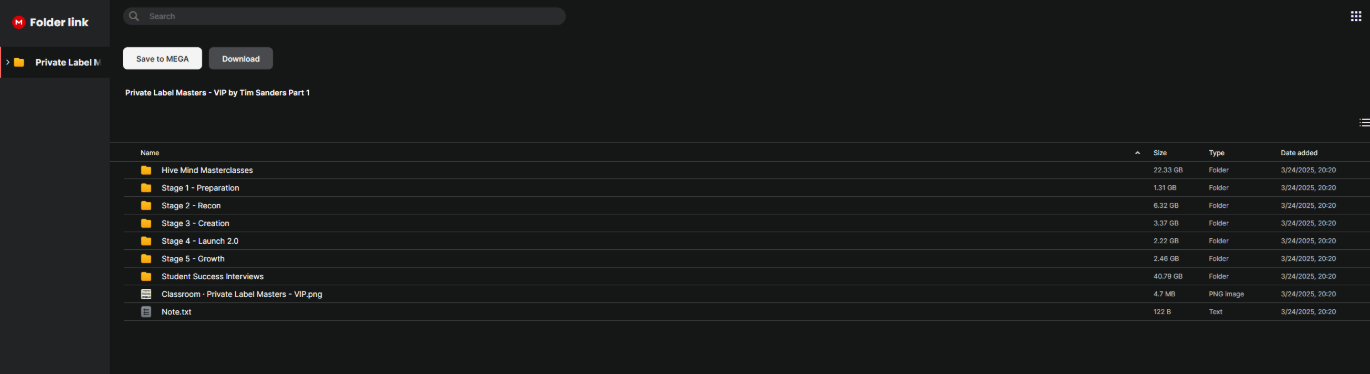Viewport: 1370px width, 374px height.
Task: Switch view with the list view icon
Action: click(x=1364, y=122)
